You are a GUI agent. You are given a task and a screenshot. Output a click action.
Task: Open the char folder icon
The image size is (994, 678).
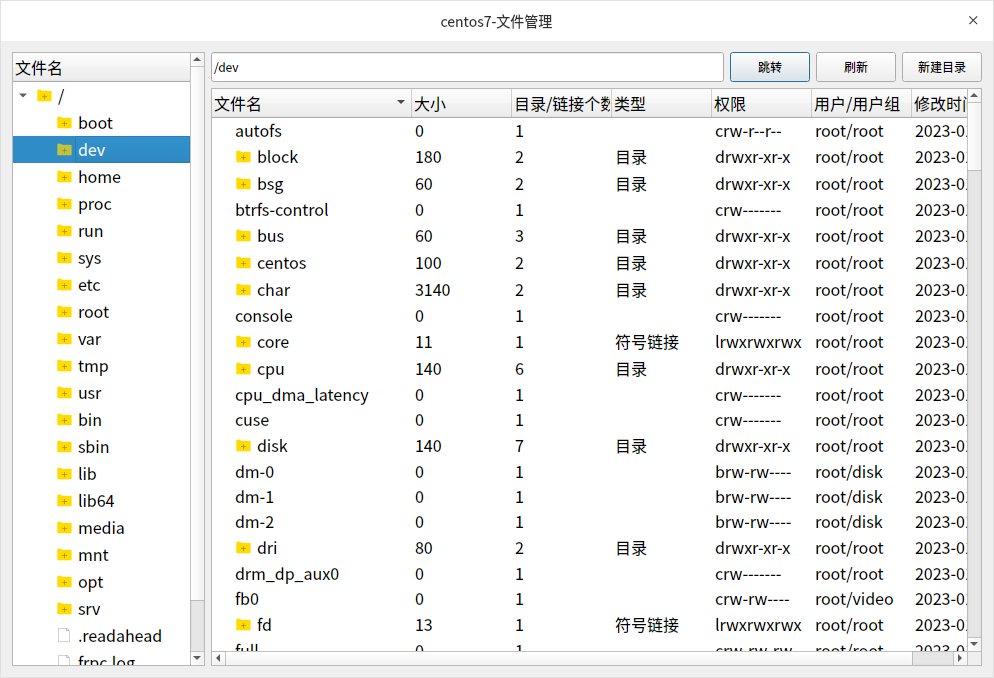pyautogui.click(x=244, y=290)
